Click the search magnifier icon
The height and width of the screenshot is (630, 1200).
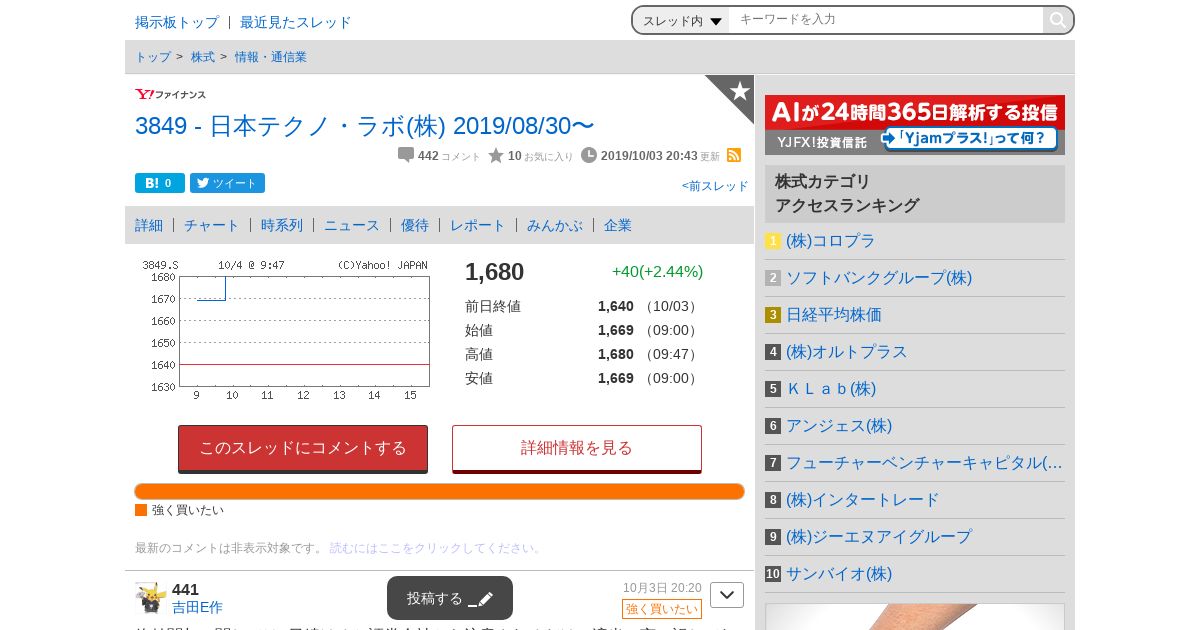pyautogui.click(x=1057, y=20)
